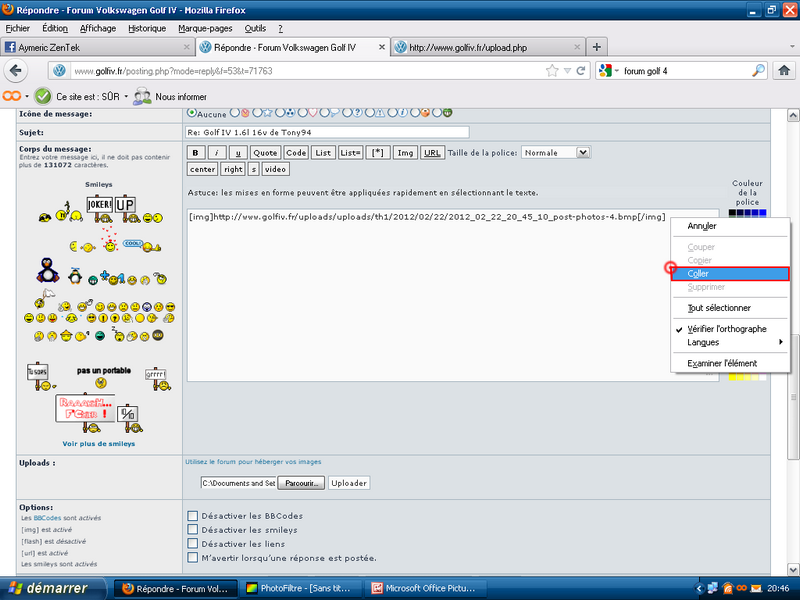Insert the grrrr sign smiley
The height and width of the screenshot is (600, 800).
pyautogui.click(x=157, y=379)
